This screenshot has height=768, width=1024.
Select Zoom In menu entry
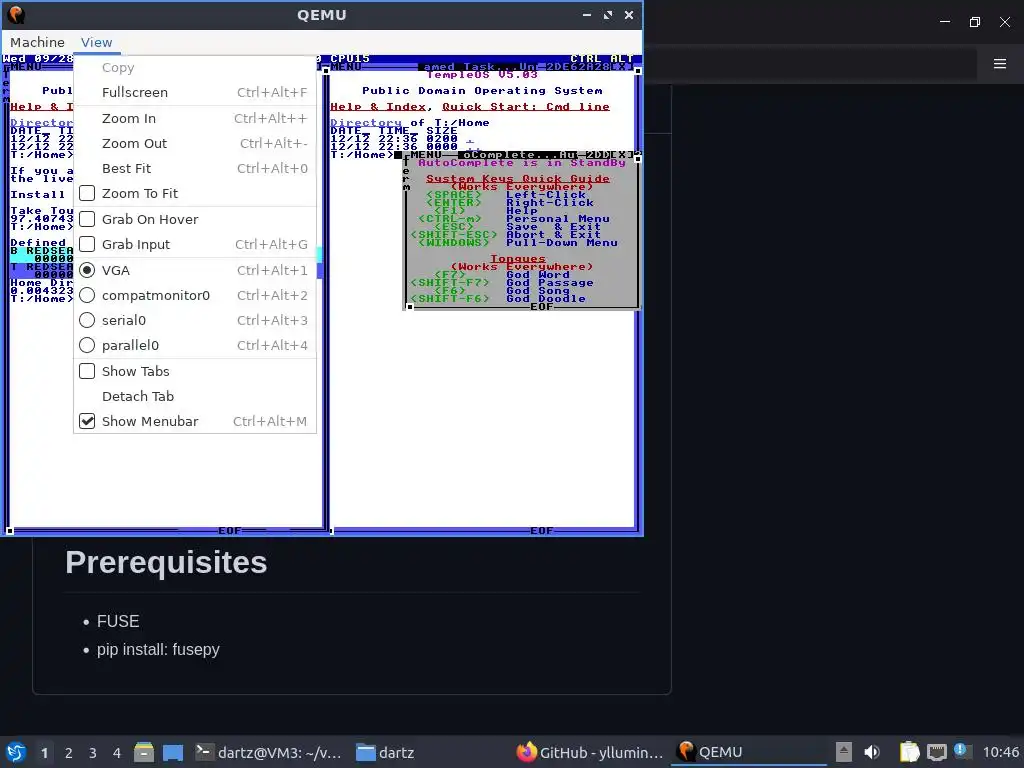(195, 118)
